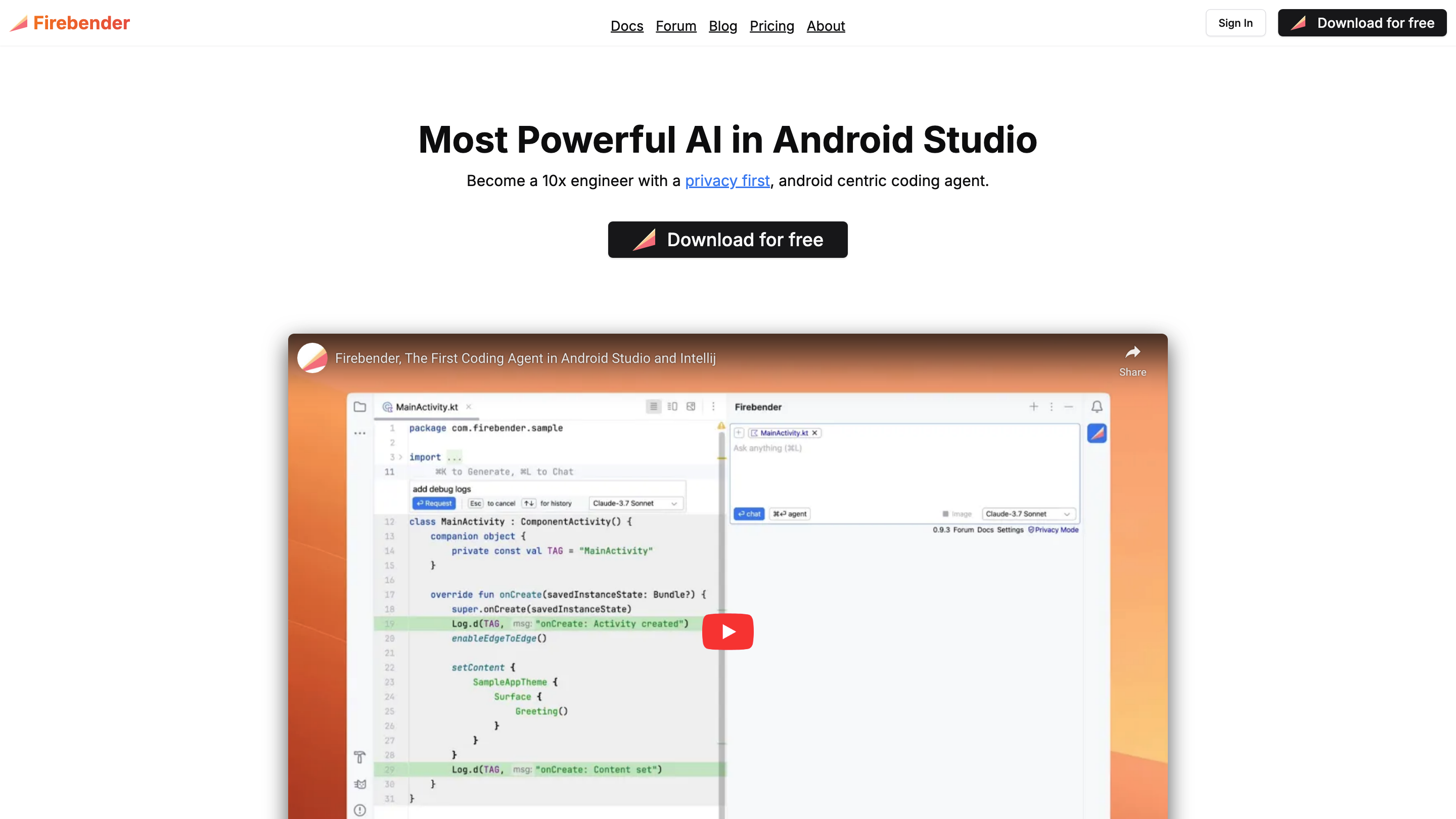Click the YouTube play button
Screen dimensions: 1456x819
[x=727, y=631]
